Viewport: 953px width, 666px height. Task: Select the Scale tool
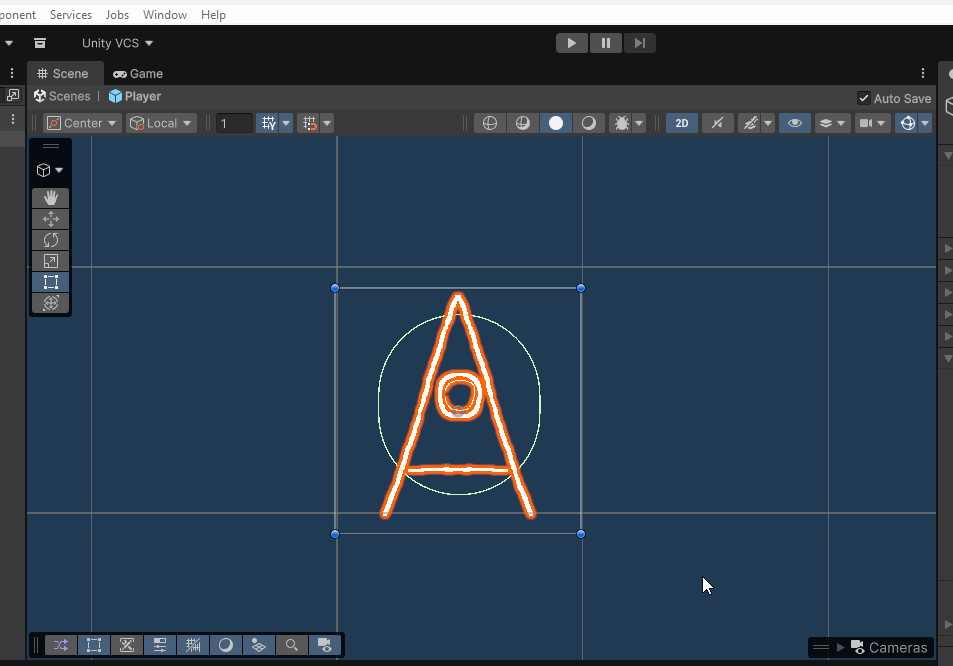click(50, 261)
